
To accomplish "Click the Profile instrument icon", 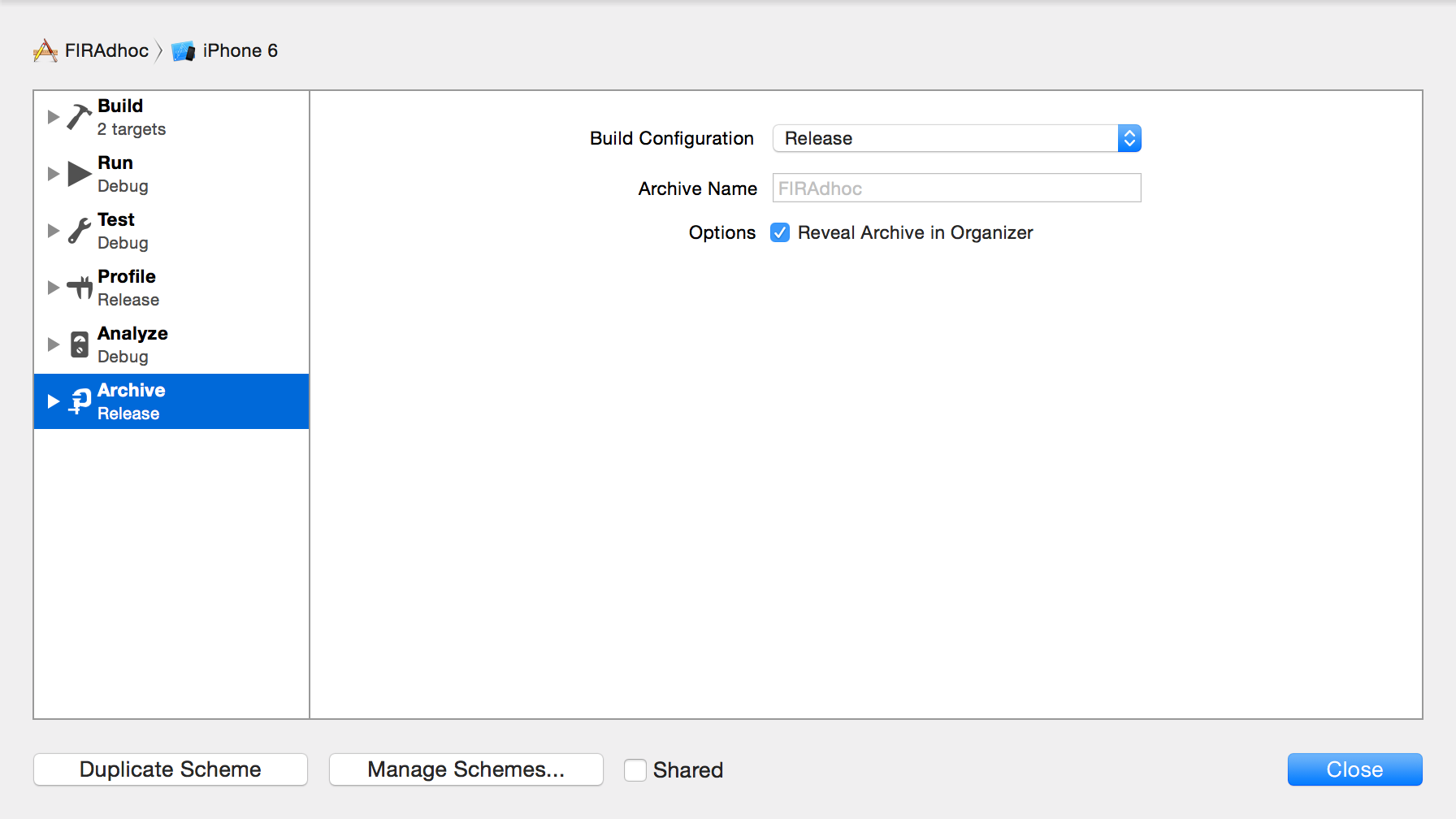I will (x=79, y=288).
